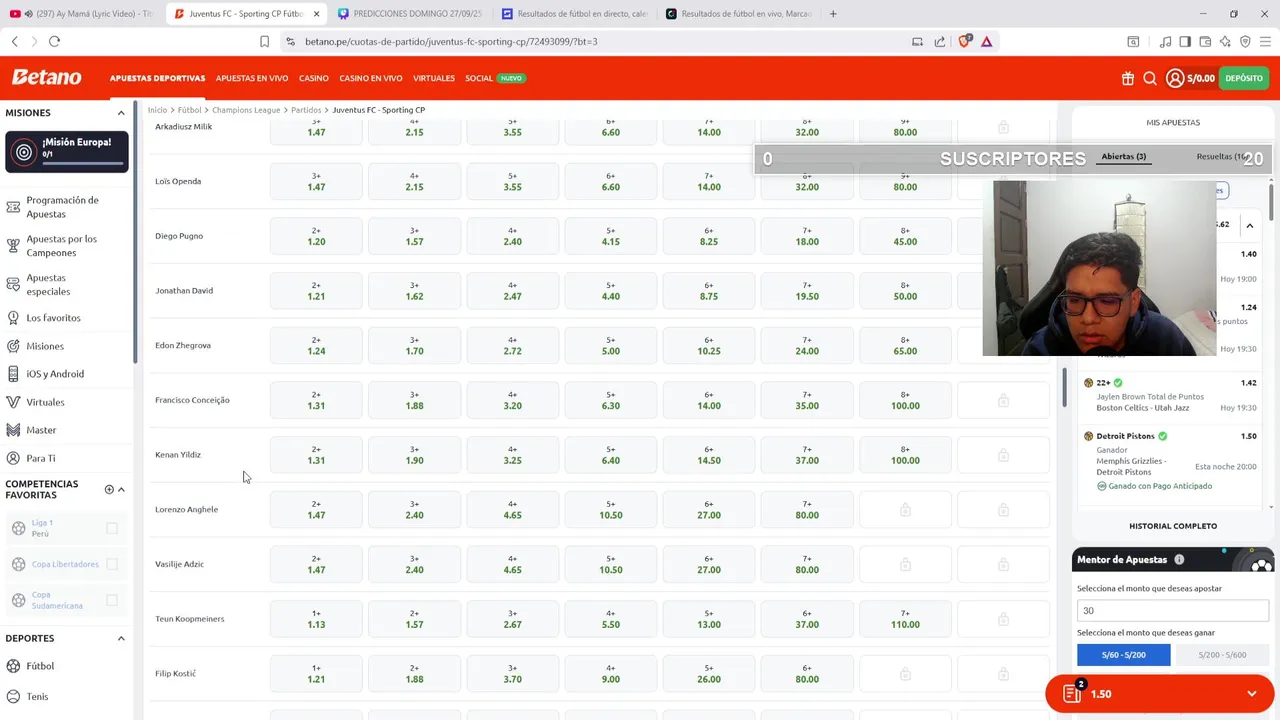Select Jonathan David 3+ odds 1.62
Image resolution: width=1280 pixels, height=720 pixels.
[414, 291]
